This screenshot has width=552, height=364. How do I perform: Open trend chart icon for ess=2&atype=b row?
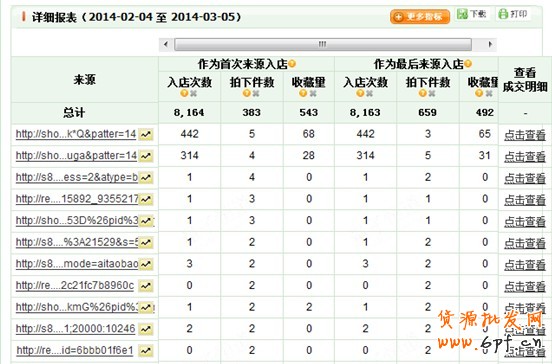[146, 178]
